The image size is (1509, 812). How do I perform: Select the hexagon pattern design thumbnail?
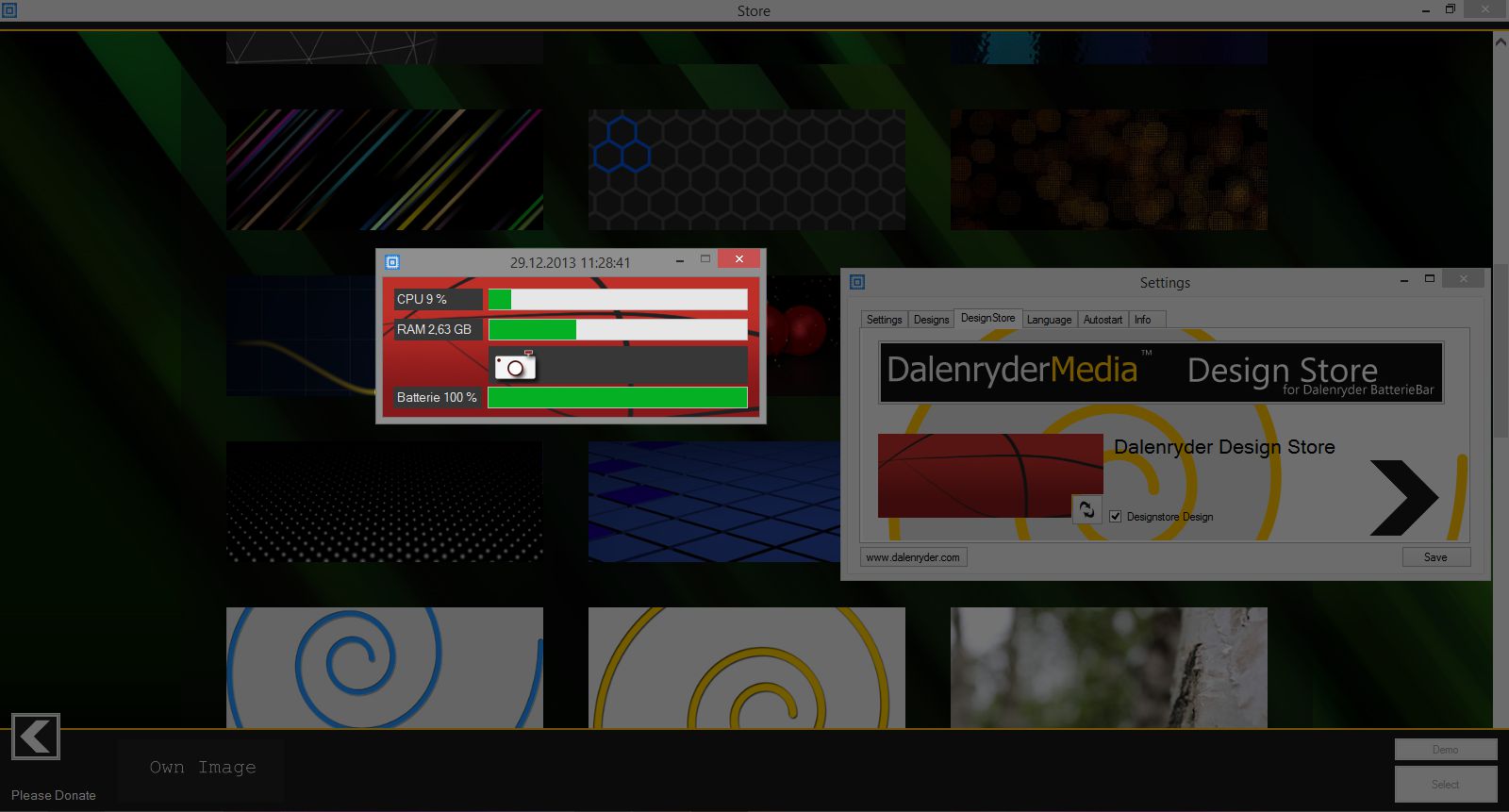tap(746, 170)
